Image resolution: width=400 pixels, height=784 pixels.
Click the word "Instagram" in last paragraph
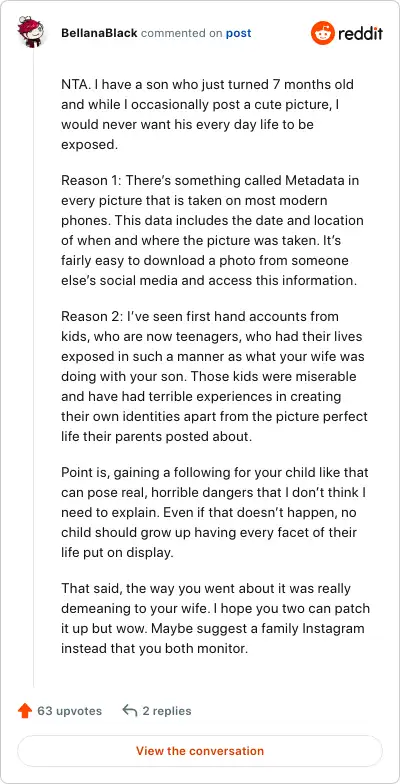(332, 628)
